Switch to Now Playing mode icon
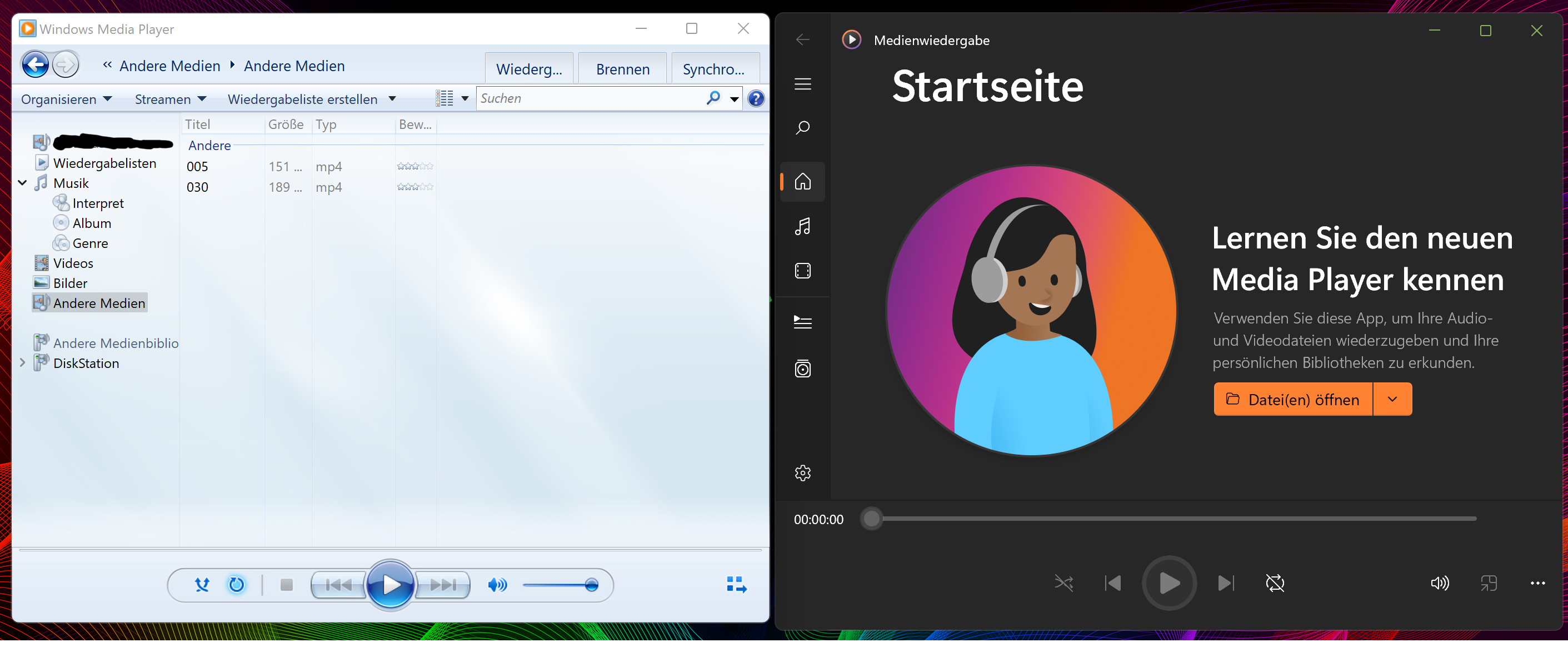1568x667 pixels. [737, 585]
